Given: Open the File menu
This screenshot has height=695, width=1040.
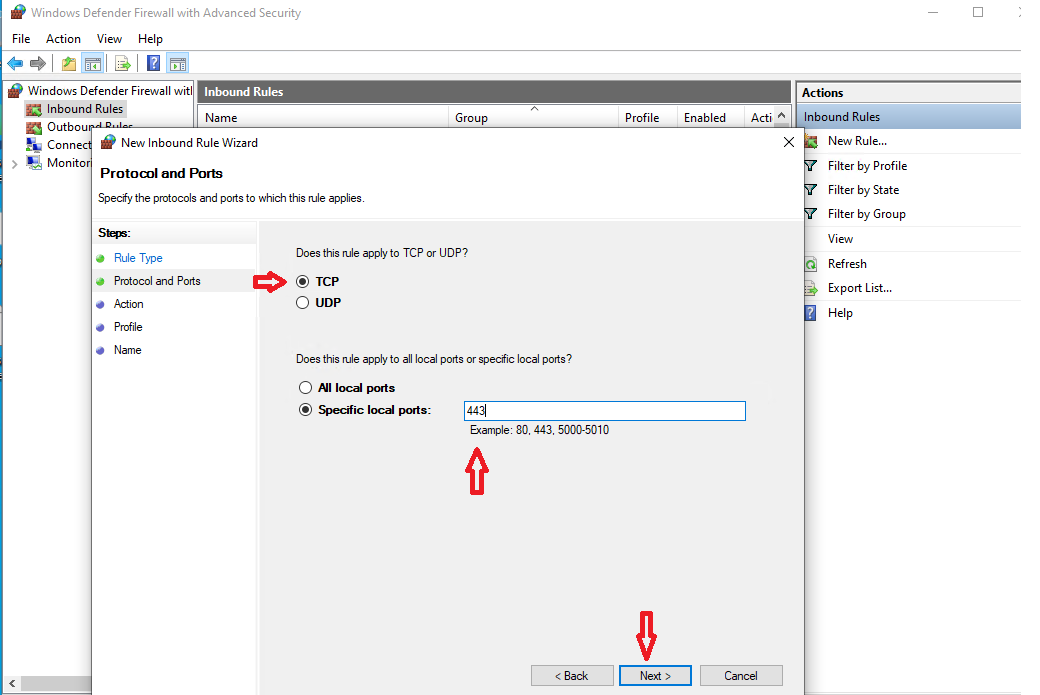Looking at the screenshot, I should tap(21, 39).
